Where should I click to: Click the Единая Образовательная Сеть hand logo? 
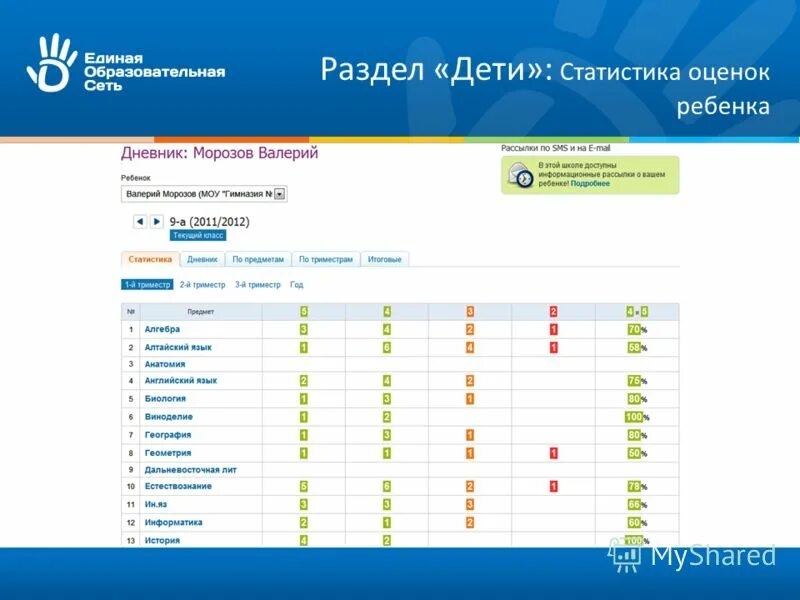click(x=51, y=63)
